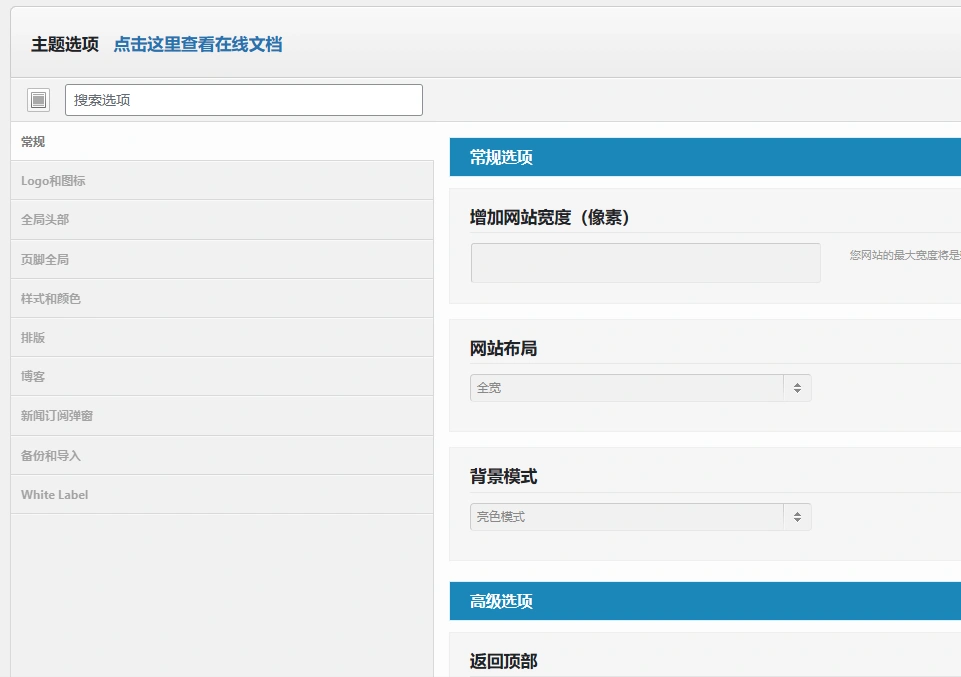
Task: Open the 背景模式 background mode dropdown
Action: pos(640,516)
